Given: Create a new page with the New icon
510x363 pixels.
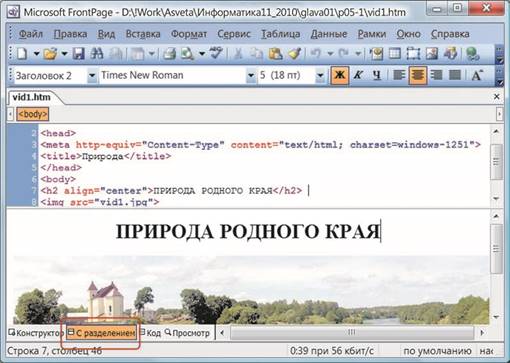Looking at the screenshot, I should (x=22, y=53).
